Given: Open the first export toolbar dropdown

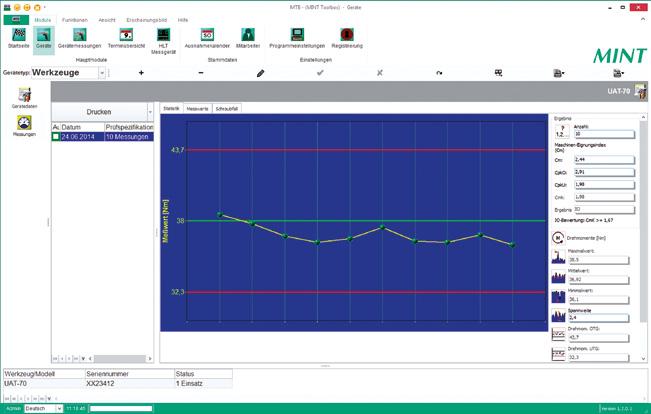Looking at the screenshot, I should pos(559,73).
